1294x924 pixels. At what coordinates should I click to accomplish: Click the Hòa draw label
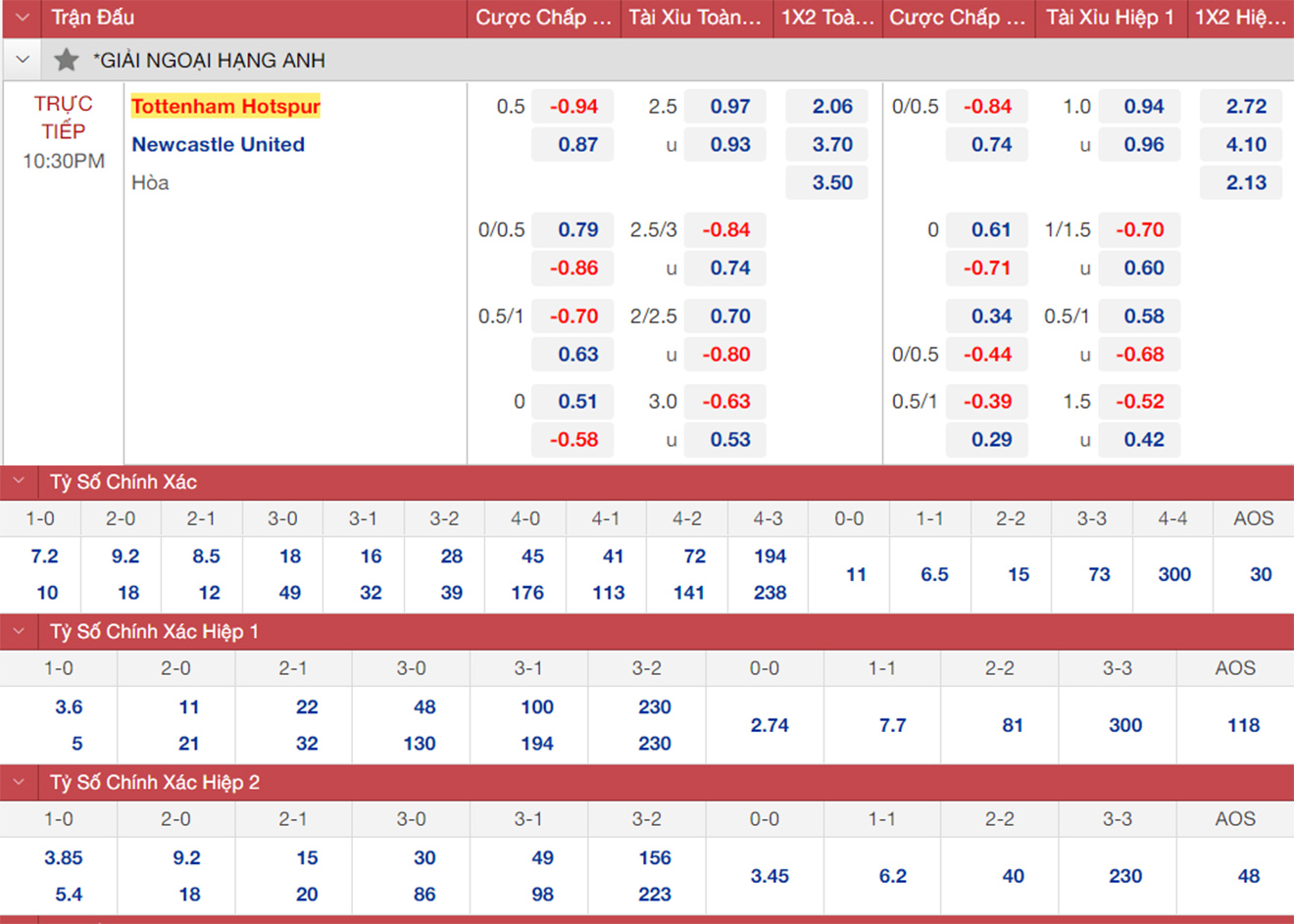150,183
